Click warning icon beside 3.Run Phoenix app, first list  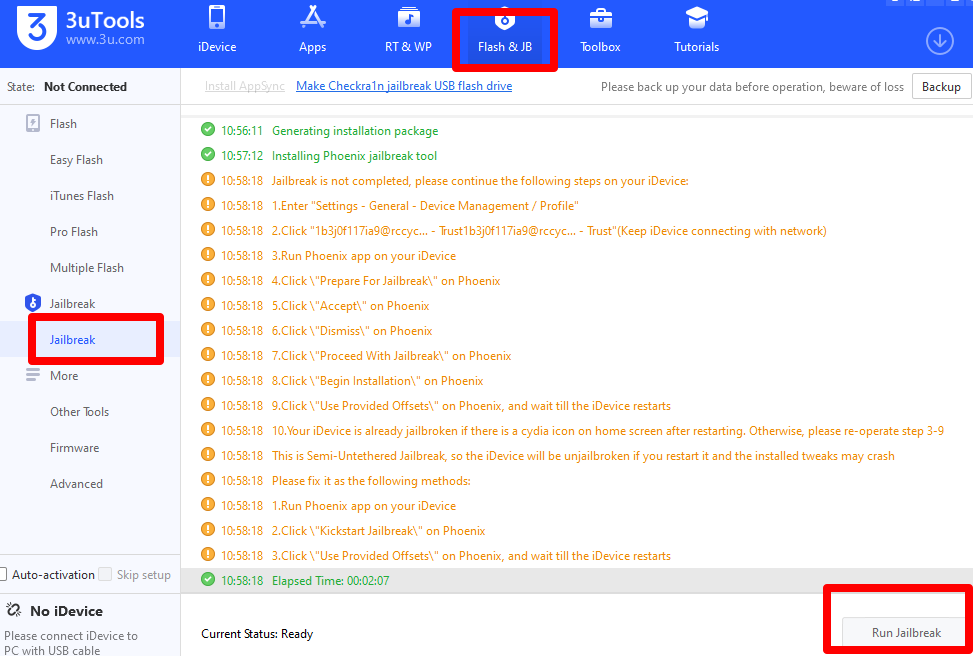208,254
